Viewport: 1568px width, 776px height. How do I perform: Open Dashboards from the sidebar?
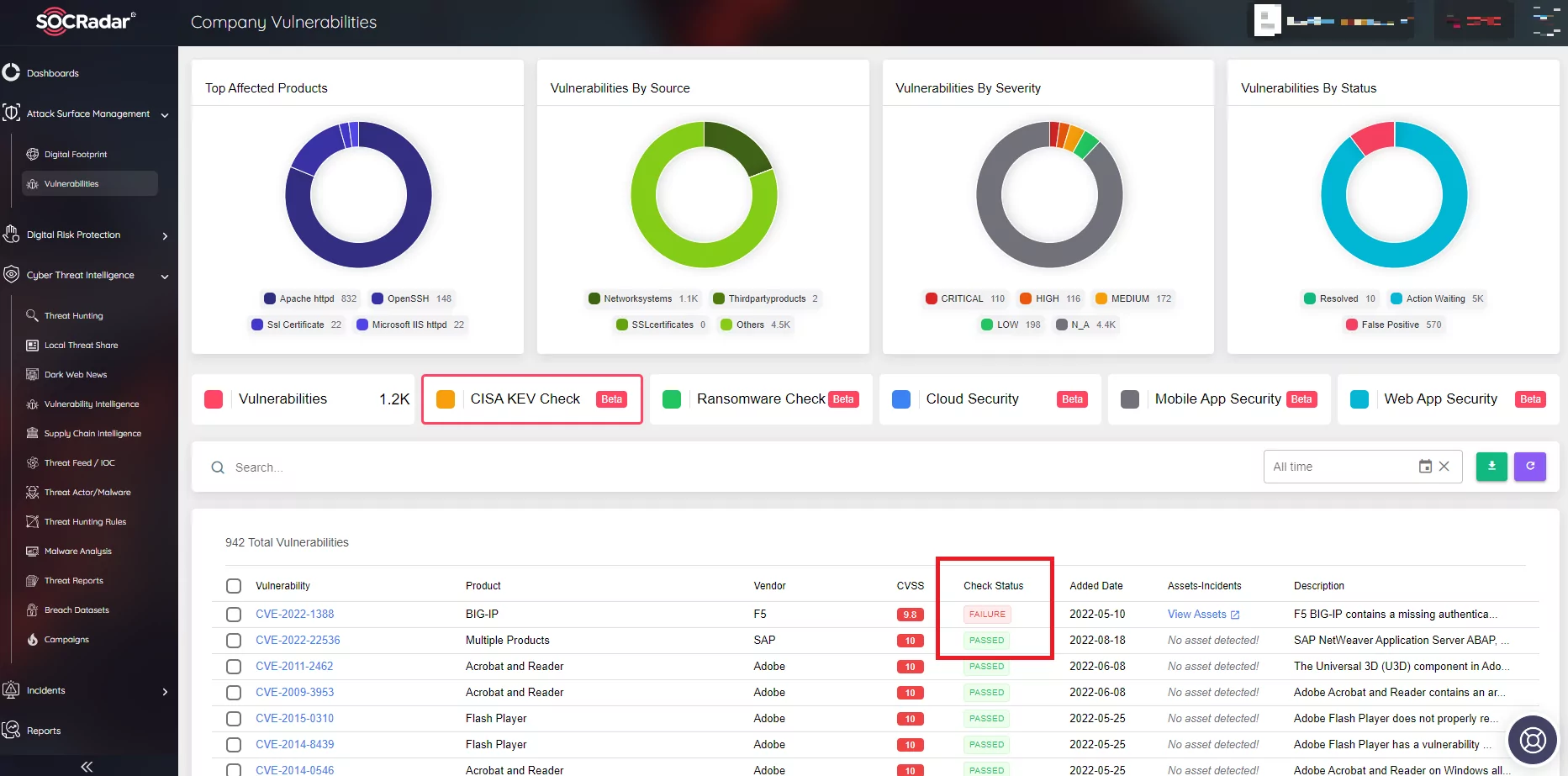click(x=53, y=72)
